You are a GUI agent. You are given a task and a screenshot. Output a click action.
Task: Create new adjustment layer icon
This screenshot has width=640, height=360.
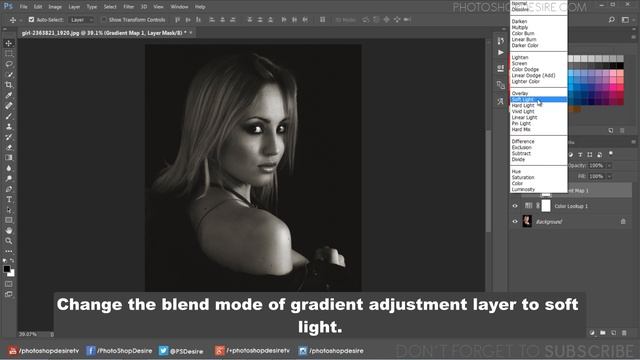[592, 333]
